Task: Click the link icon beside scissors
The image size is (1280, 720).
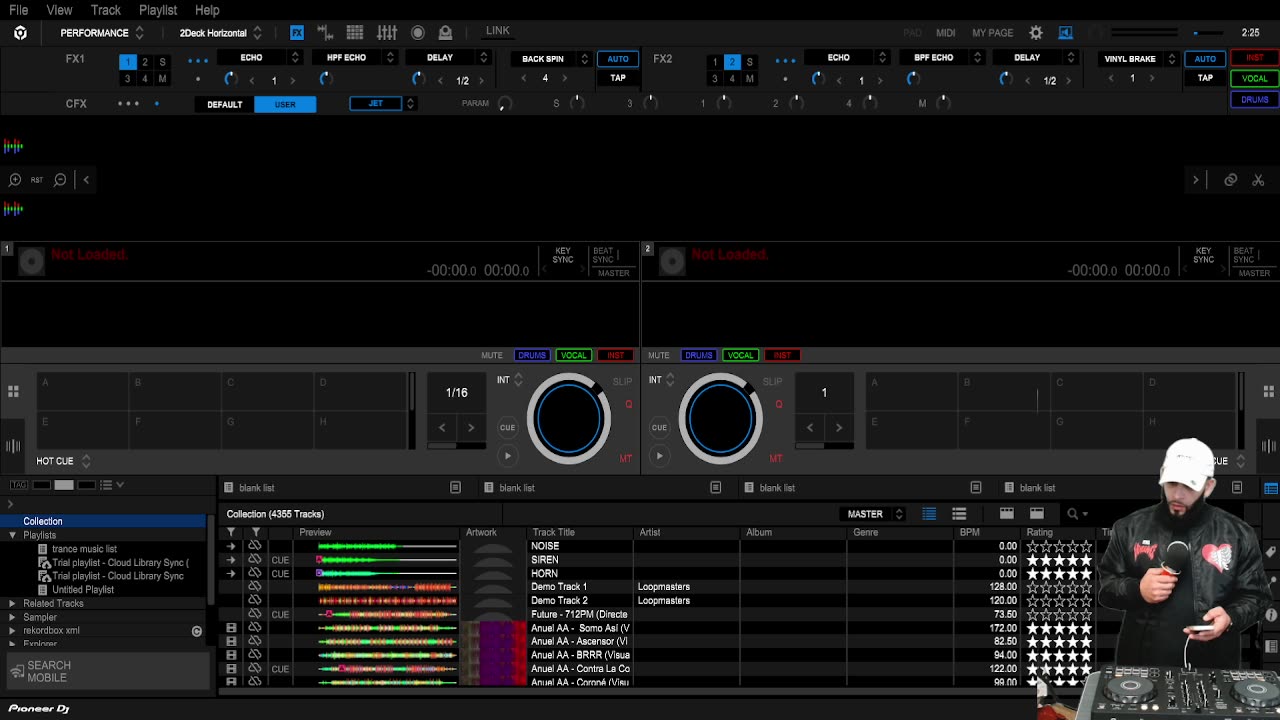Action: [x=1231, y=180]
